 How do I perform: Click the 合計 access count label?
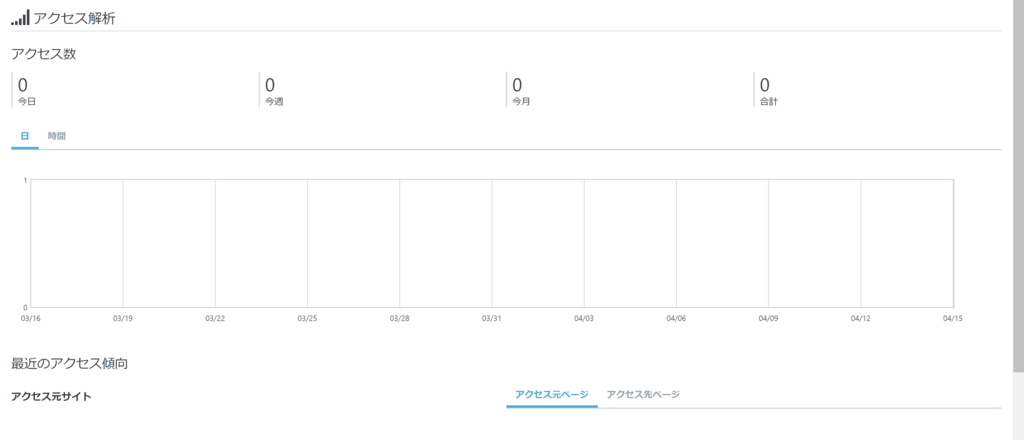(x=769, y=102)
